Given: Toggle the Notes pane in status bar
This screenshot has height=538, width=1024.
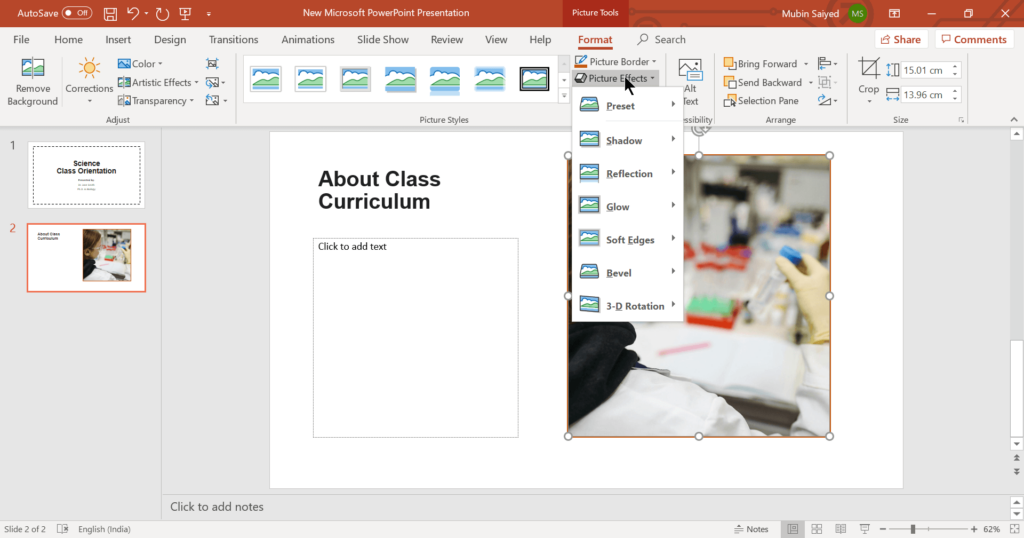Looking at the screenshot, I should pyautogui.click(x=751, y=529).
